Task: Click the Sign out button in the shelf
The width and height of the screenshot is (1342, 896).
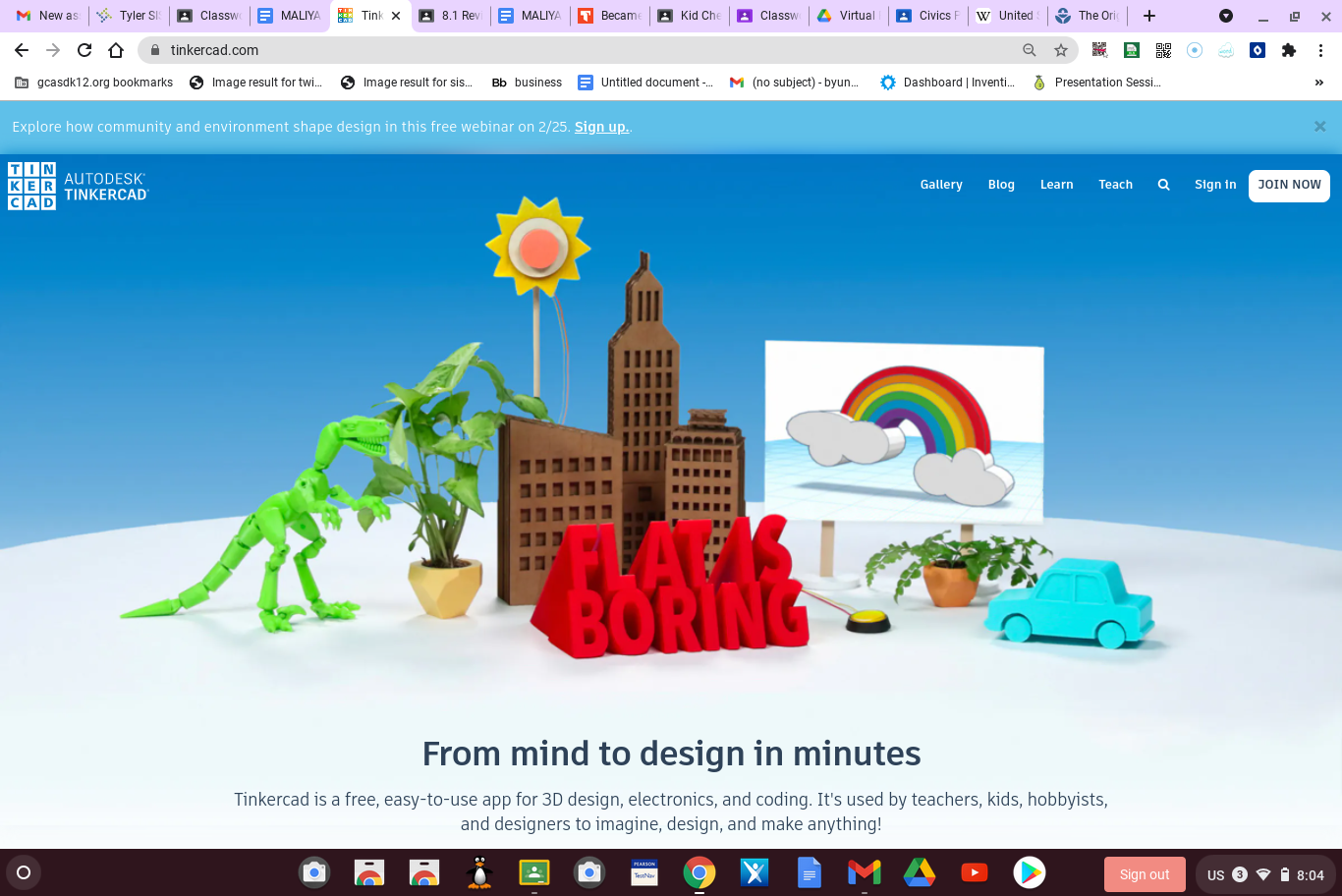Action: (x=1145, y=874)
